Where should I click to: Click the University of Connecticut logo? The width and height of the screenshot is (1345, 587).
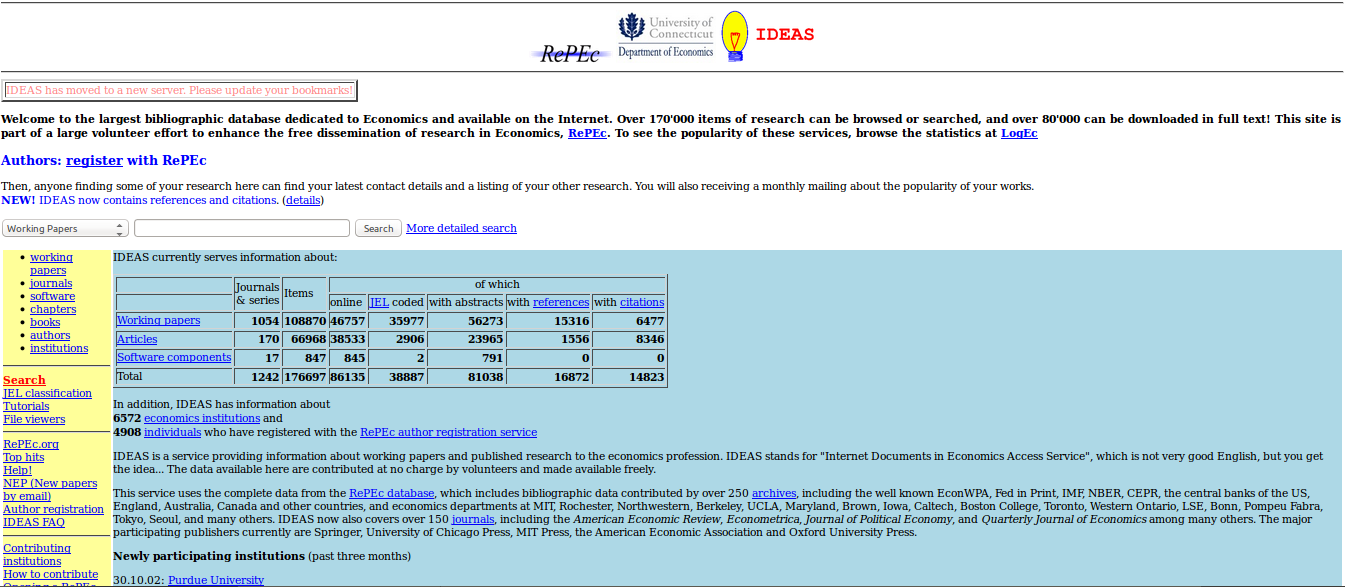coord(665,36)
